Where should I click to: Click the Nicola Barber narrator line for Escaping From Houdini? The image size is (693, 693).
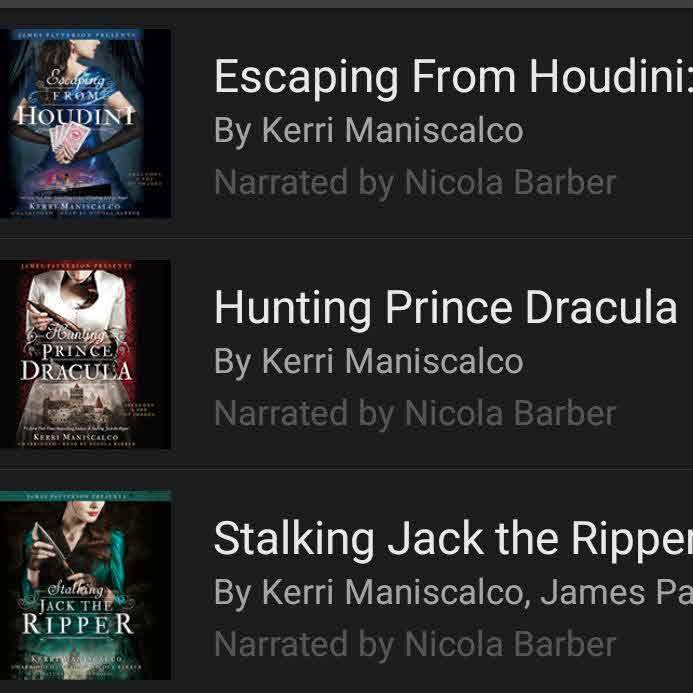click(415, 183)
